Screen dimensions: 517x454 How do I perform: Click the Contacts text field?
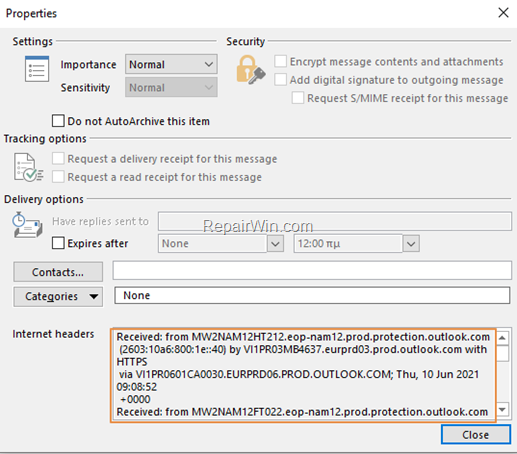(312, 270)
